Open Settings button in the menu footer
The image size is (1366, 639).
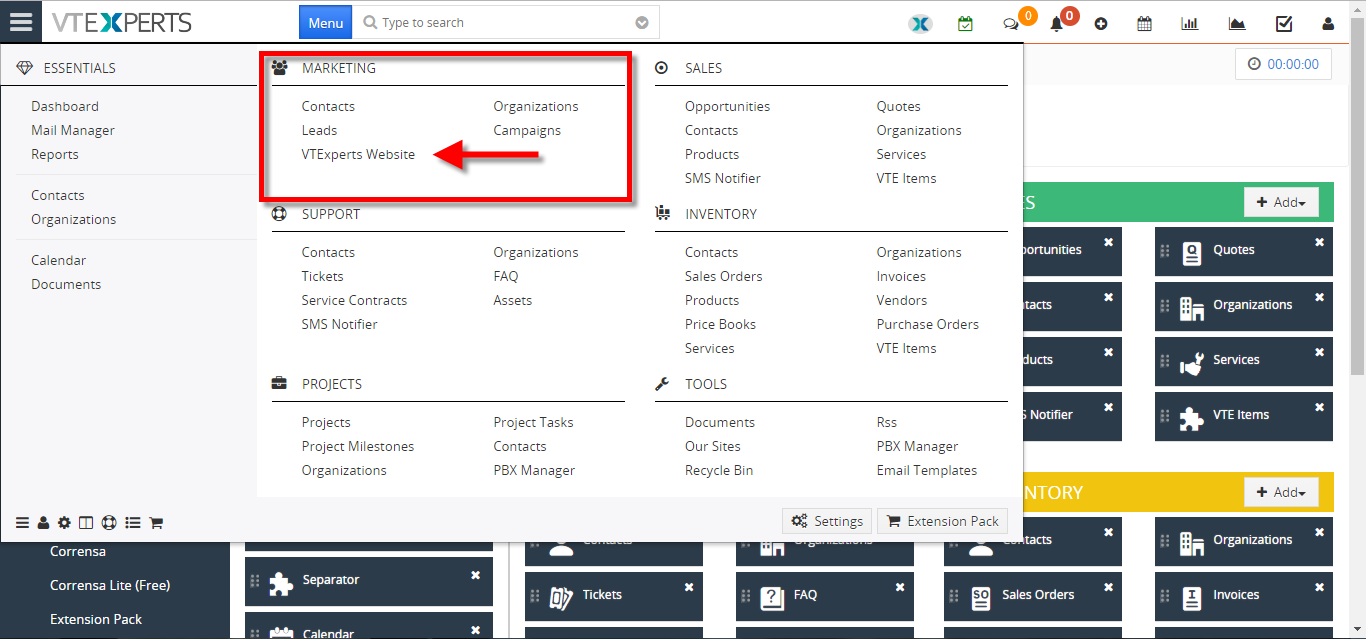(x=827, y=521)
